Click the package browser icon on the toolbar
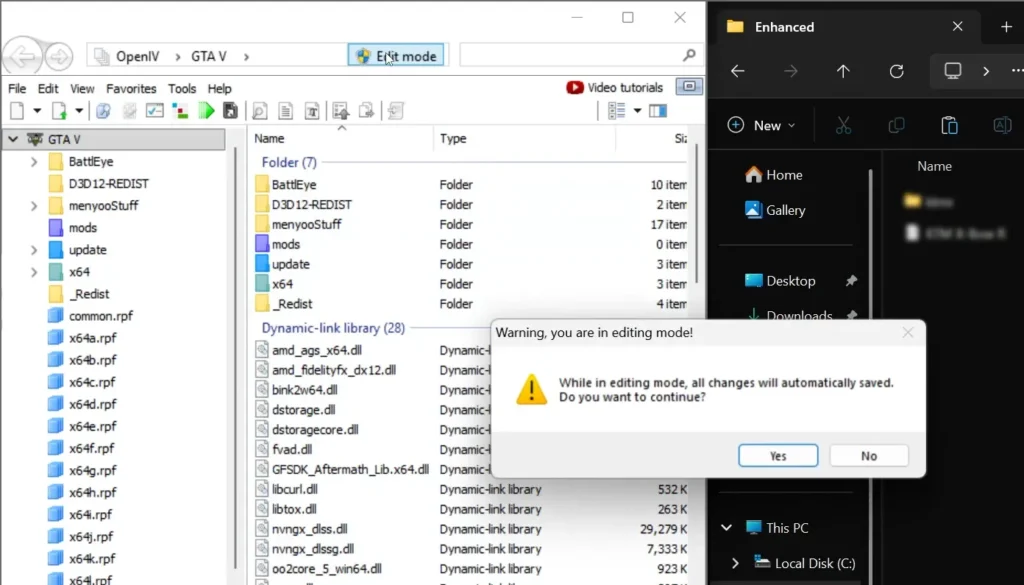This screenshot has height=585, width=1024. tap(103, 110)
